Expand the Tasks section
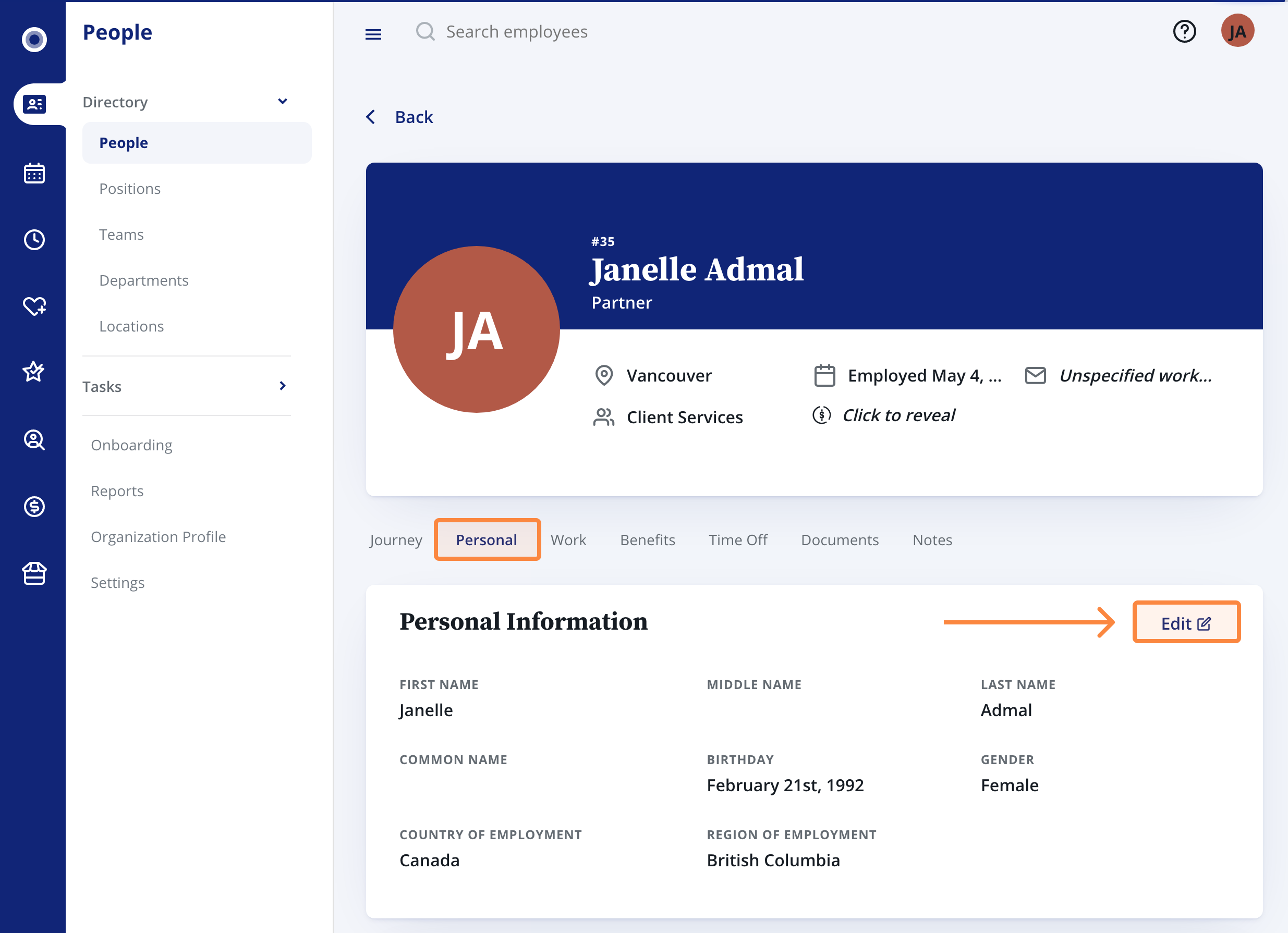 pos(282,386)
